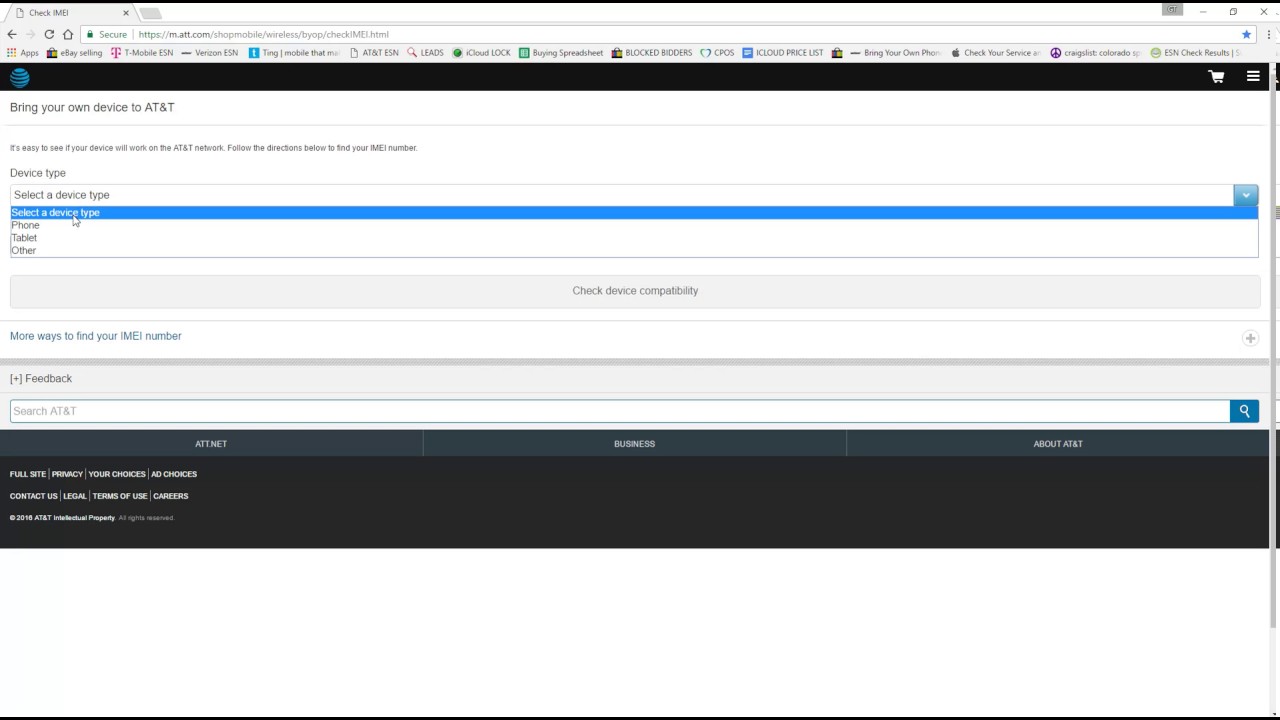Viewport: 1280px width, 720px height.
Task: Open the CPOS bookmark
Action: [717, 53]
